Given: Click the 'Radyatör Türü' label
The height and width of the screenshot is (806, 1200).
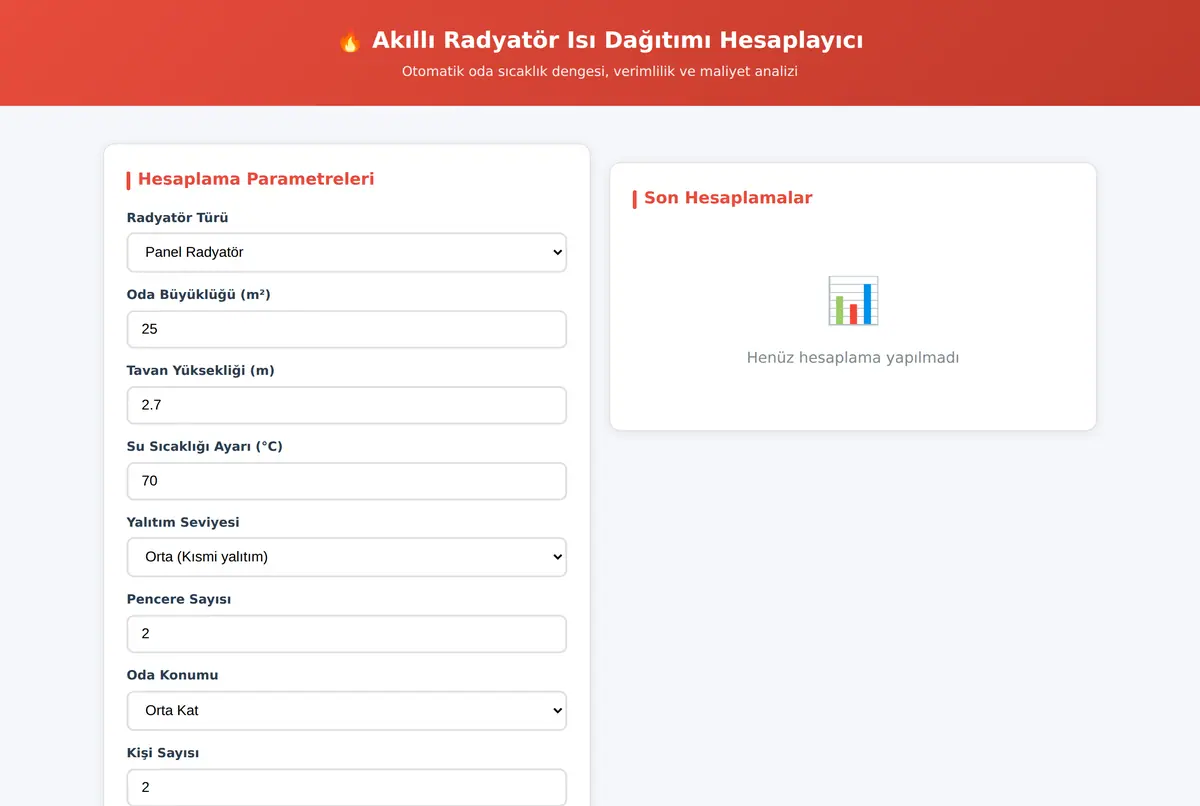Looking at the screenshot, I should 177,218.
